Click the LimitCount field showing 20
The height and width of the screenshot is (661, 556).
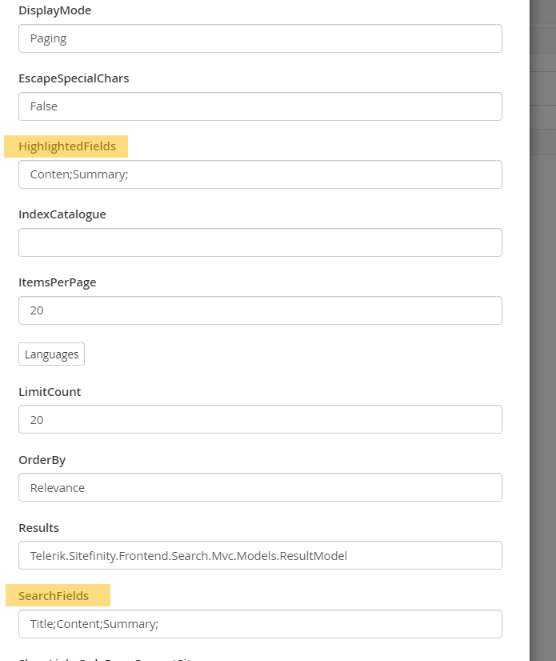(x=260, y=419)
